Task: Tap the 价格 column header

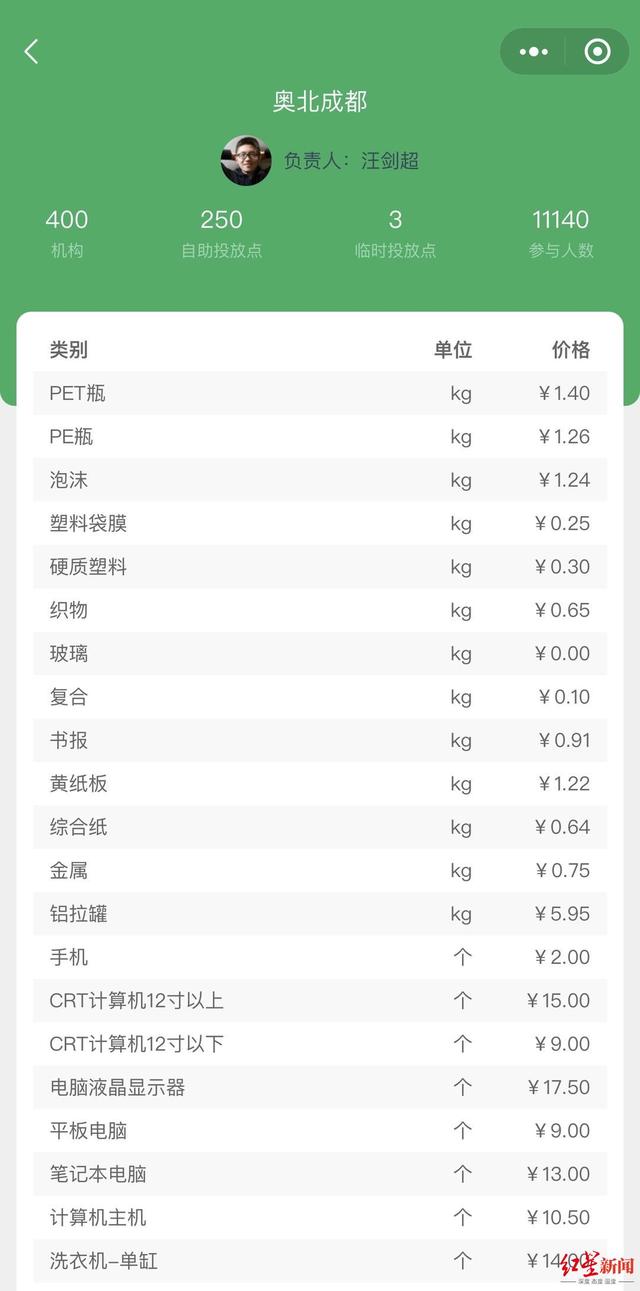Action: (571, 350)
